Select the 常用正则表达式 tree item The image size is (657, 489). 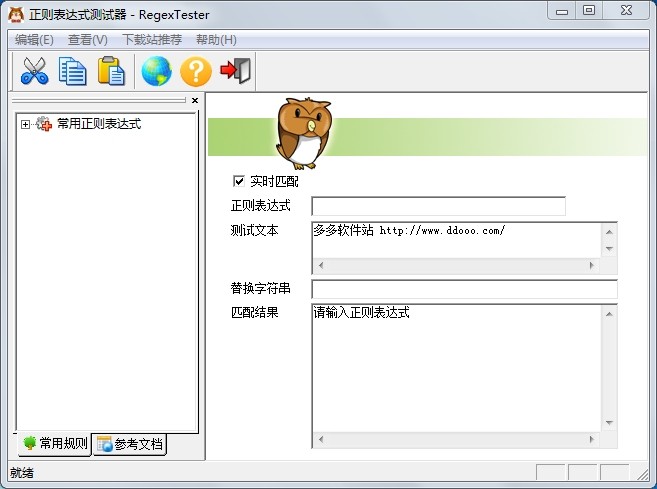tap(99, 124)
